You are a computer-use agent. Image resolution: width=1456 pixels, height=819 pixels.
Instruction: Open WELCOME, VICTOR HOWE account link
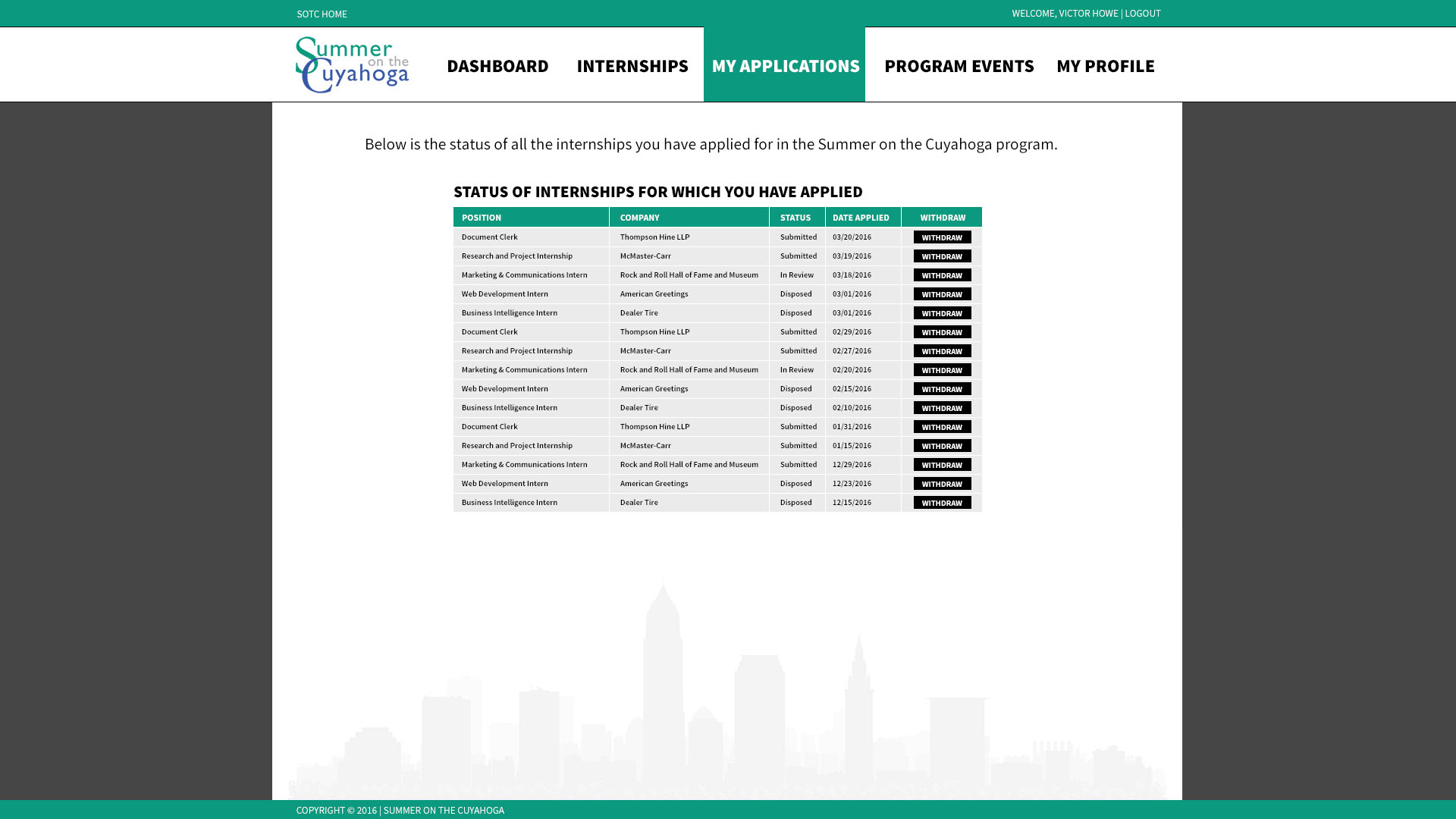click(x=1065, y=14)
